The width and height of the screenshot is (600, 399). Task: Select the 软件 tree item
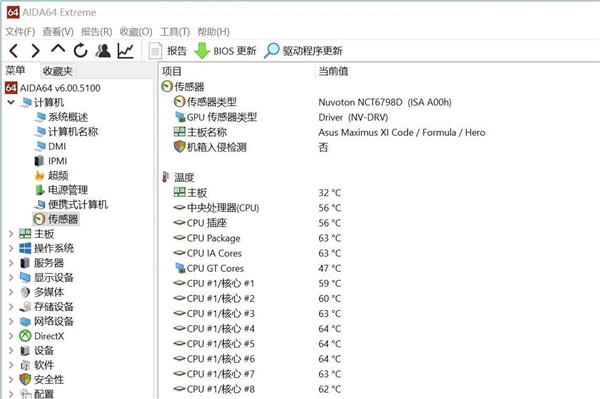pos(44,365)
